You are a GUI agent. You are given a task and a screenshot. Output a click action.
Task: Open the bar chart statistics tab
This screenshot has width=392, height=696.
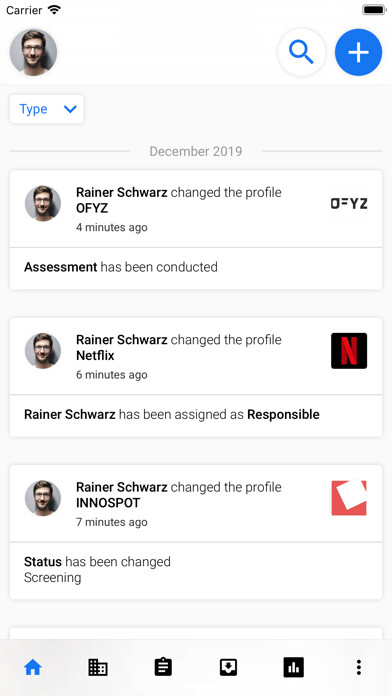point(293,667)
